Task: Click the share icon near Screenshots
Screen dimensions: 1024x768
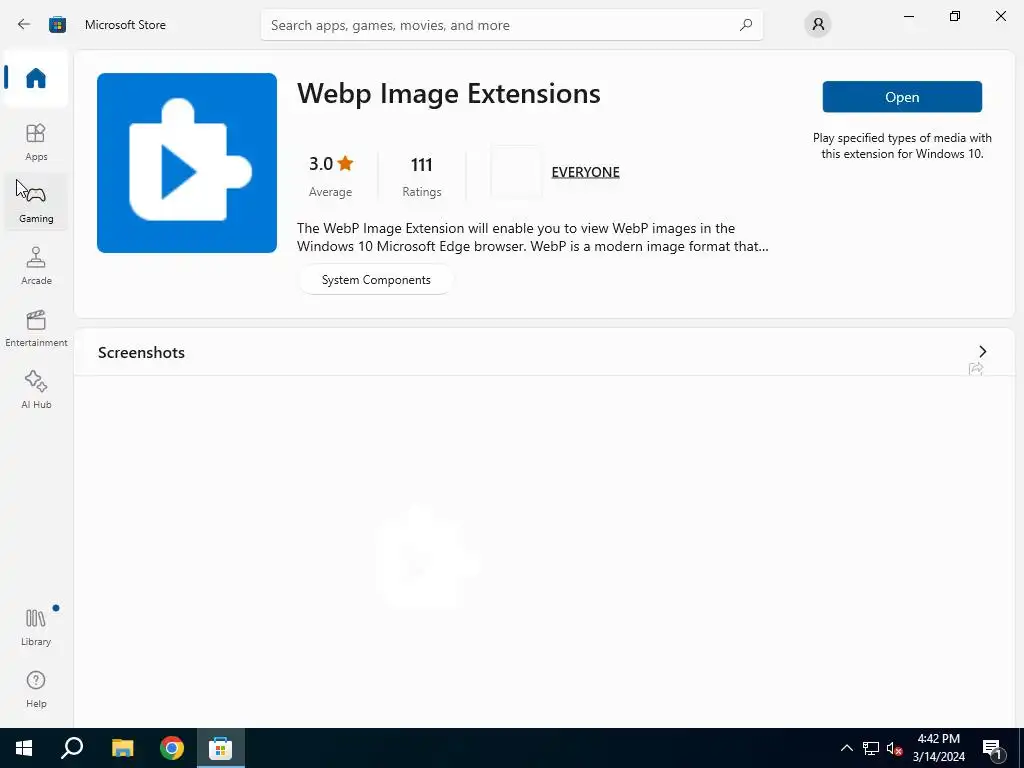Action: coord(976,369)
